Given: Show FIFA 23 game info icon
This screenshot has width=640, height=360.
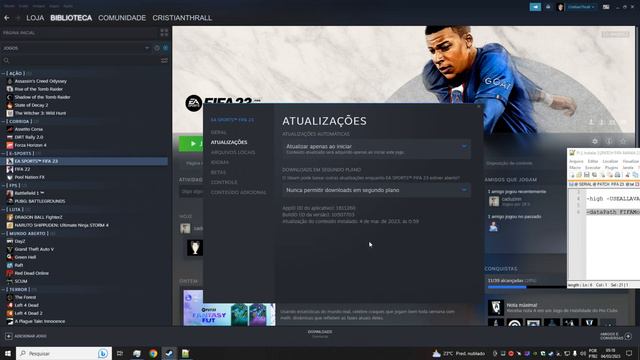Looking at the screenshot, I should (609, 141).
